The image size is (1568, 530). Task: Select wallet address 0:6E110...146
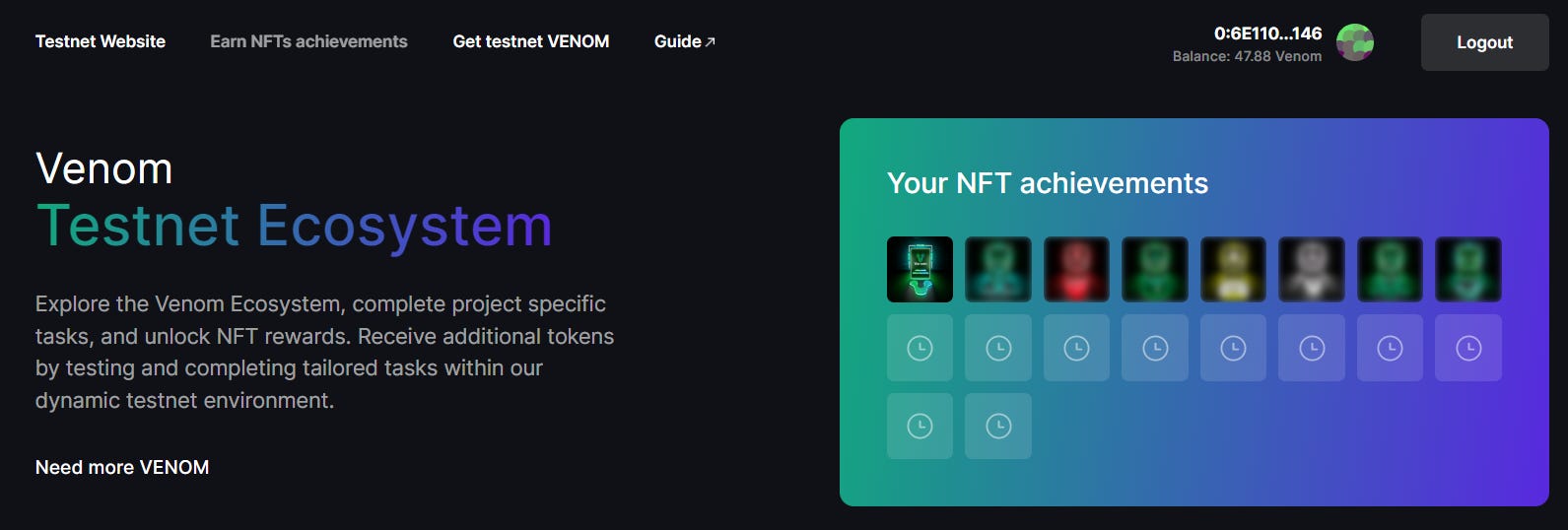(1267, 33)
